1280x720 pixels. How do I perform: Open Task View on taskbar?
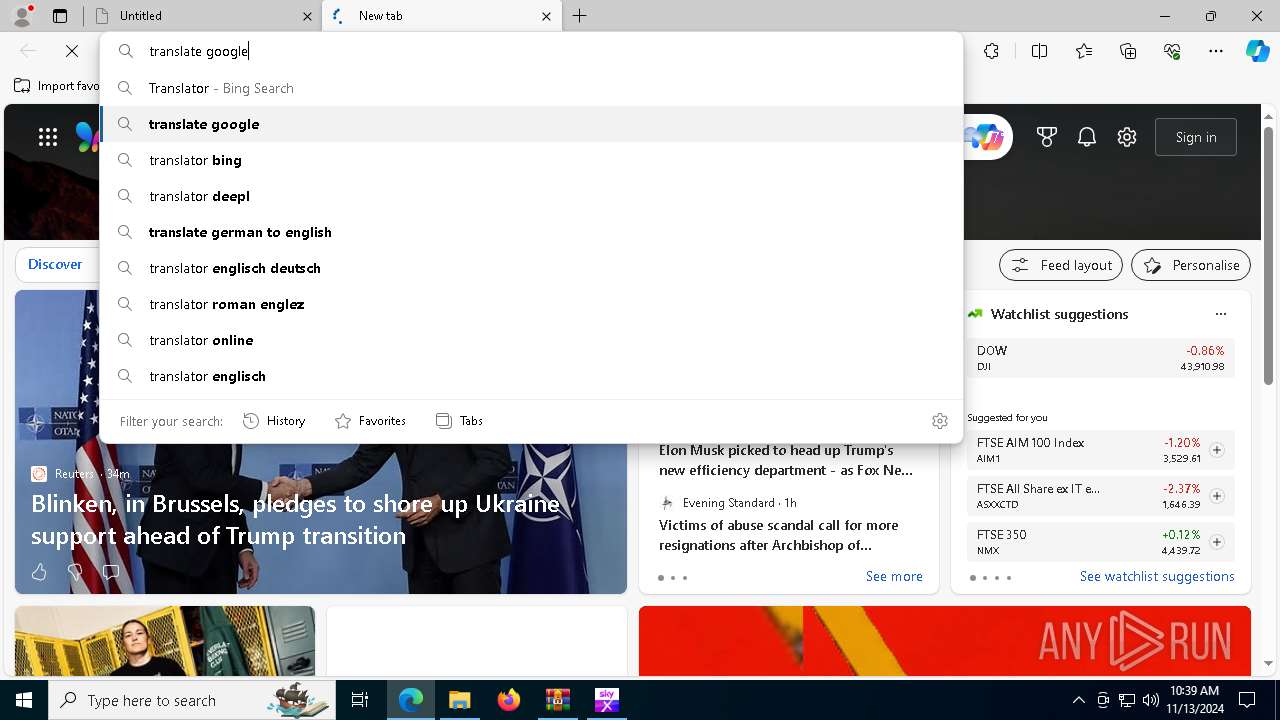point(360,700)
